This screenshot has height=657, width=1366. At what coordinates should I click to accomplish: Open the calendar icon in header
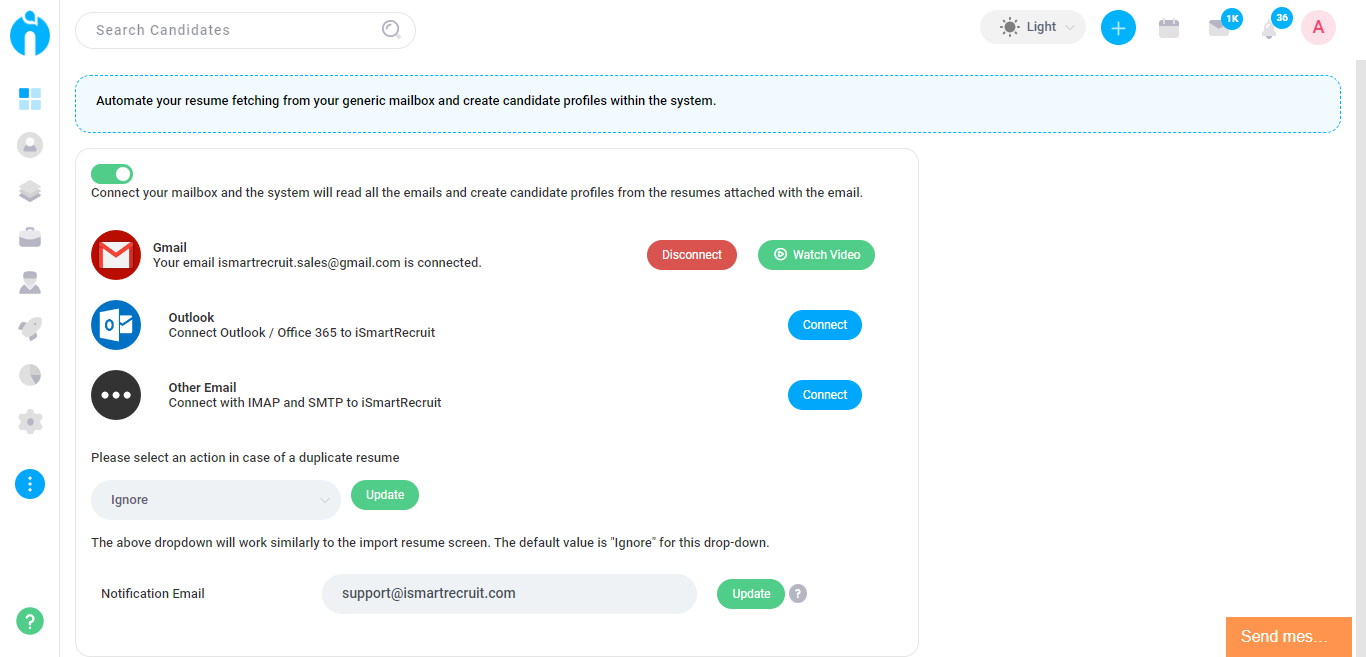point(1168,28)
